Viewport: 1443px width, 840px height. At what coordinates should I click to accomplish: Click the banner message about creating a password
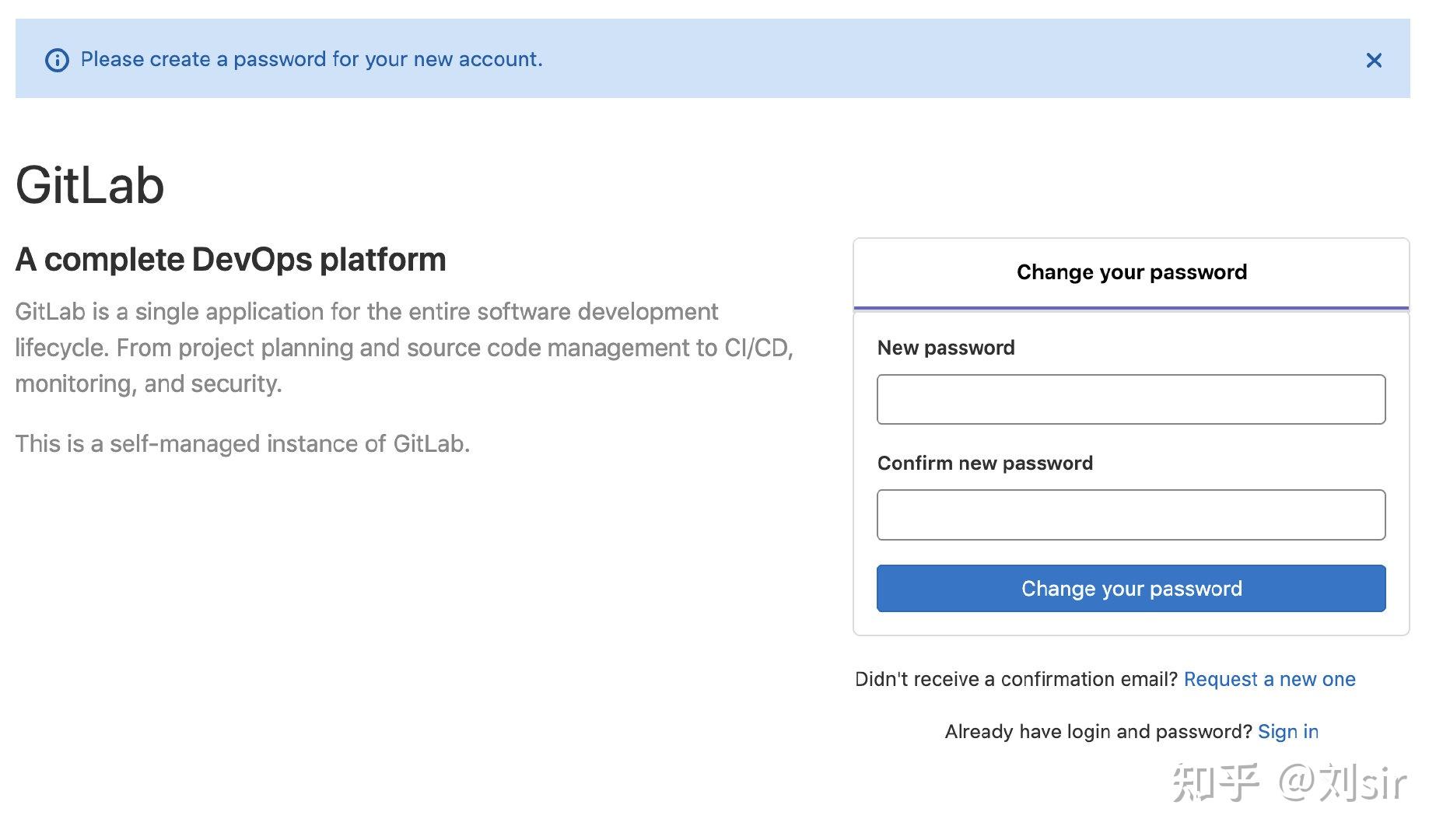[313, 59]
